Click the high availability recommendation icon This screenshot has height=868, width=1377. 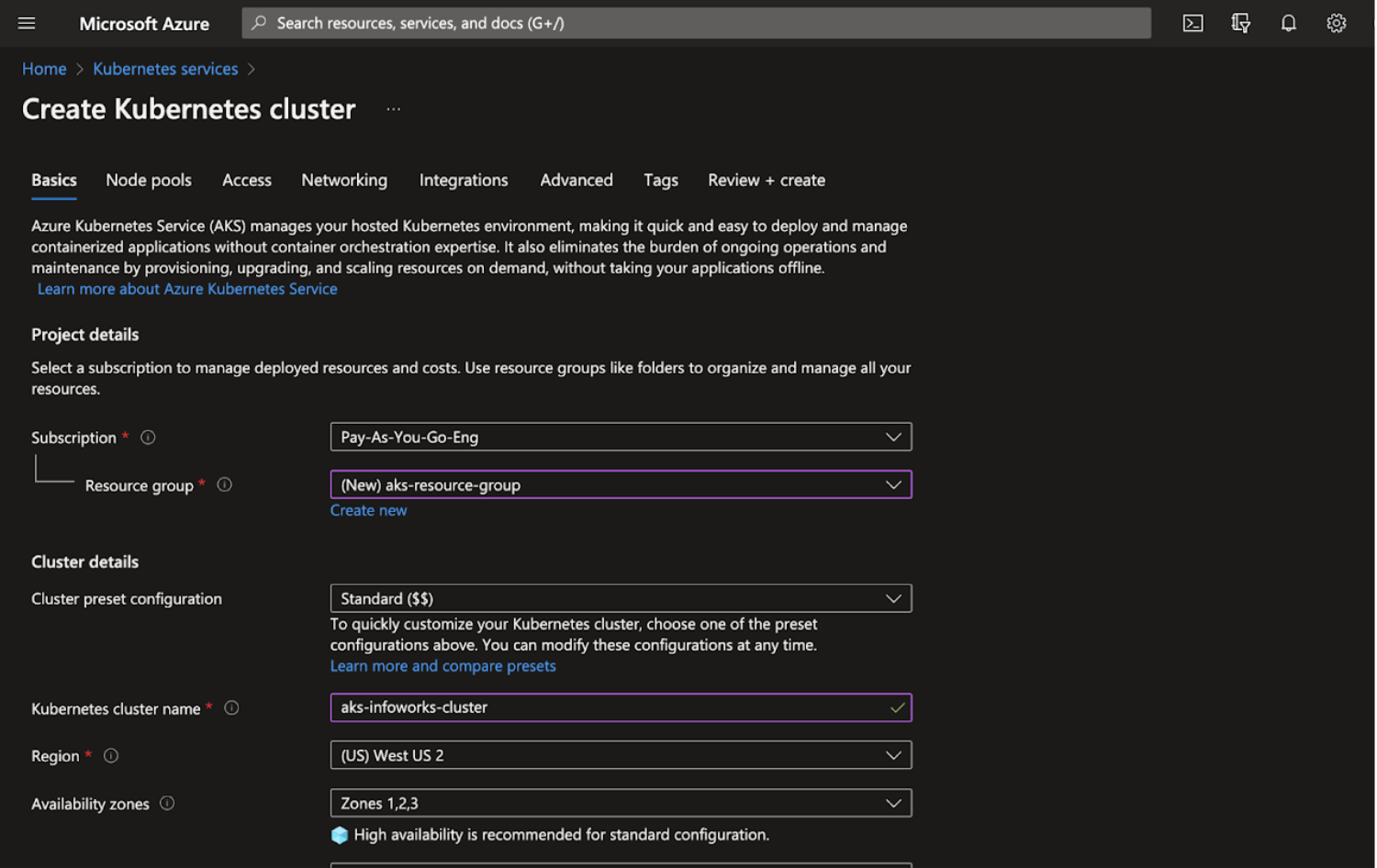(340, 835)
